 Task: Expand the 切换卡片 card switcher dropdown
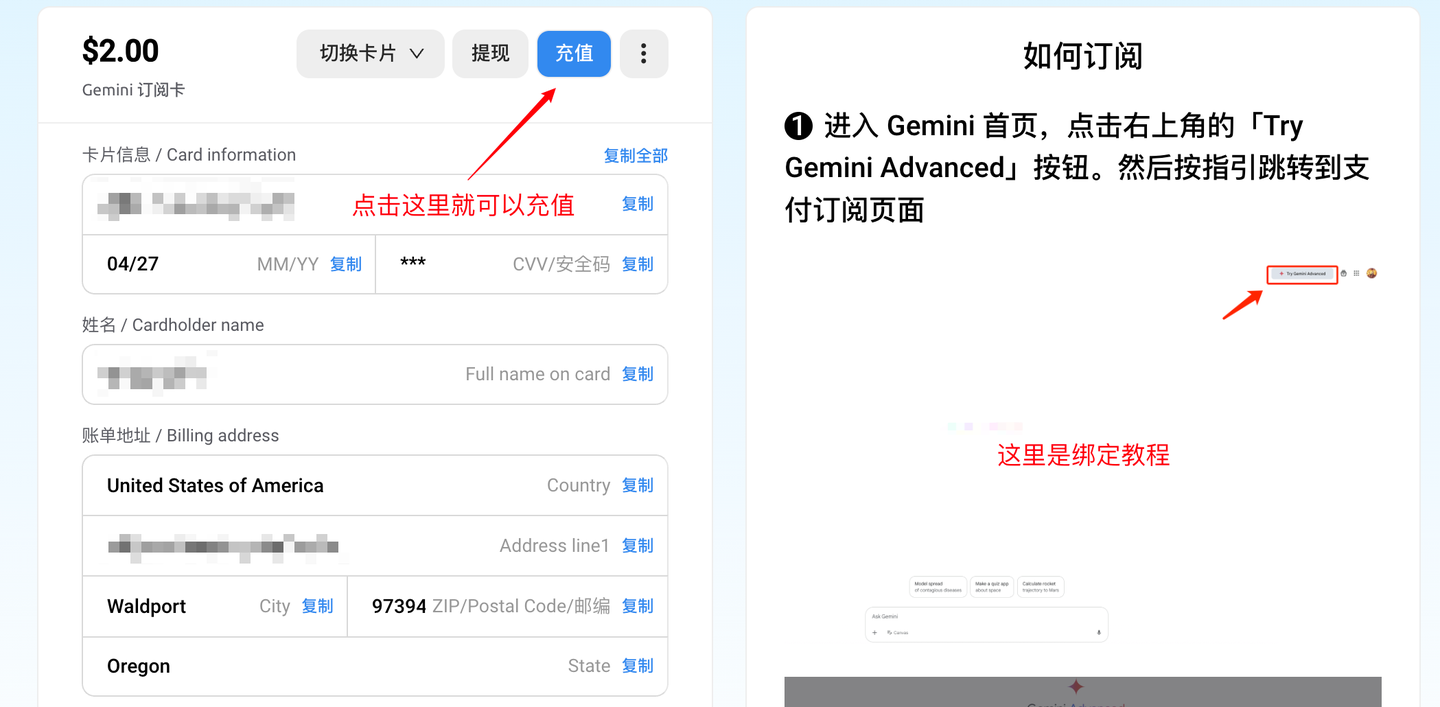[x=372, y=53]
